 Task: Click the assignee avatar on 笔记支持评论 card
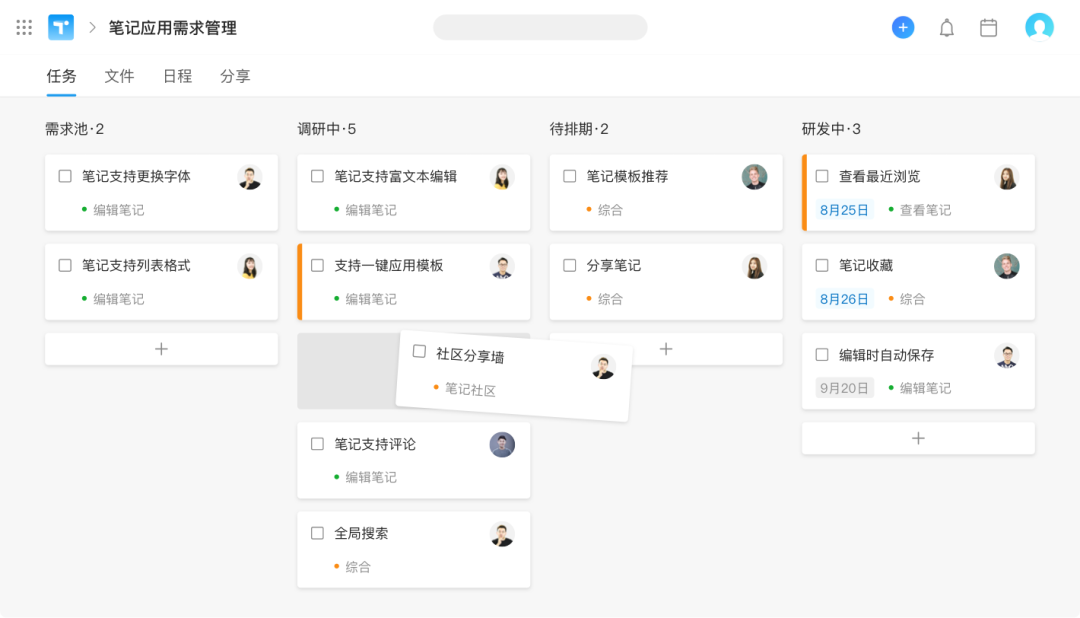click(501, 444)
